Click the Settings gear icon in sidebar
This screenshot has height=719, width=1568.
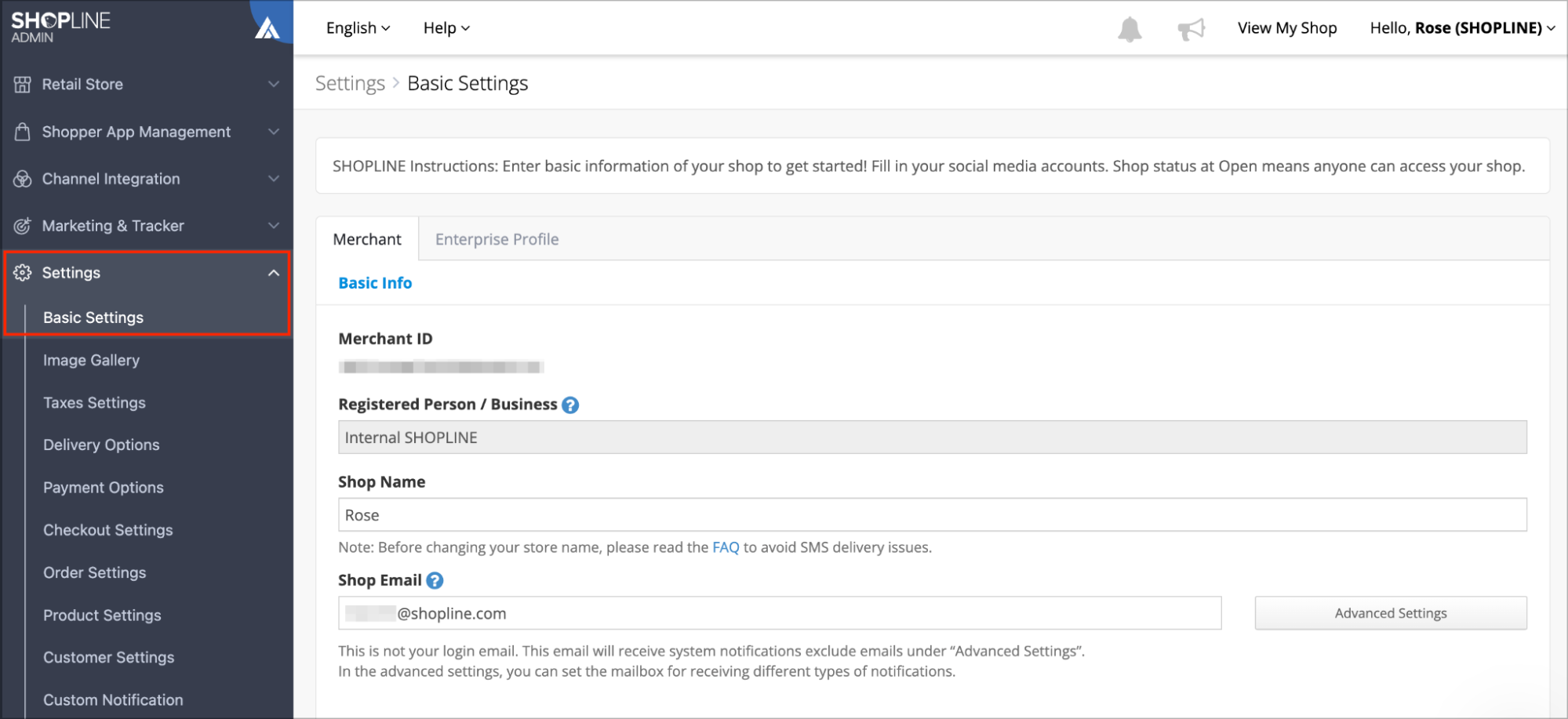pyautogui.click(x=23, y=273)
